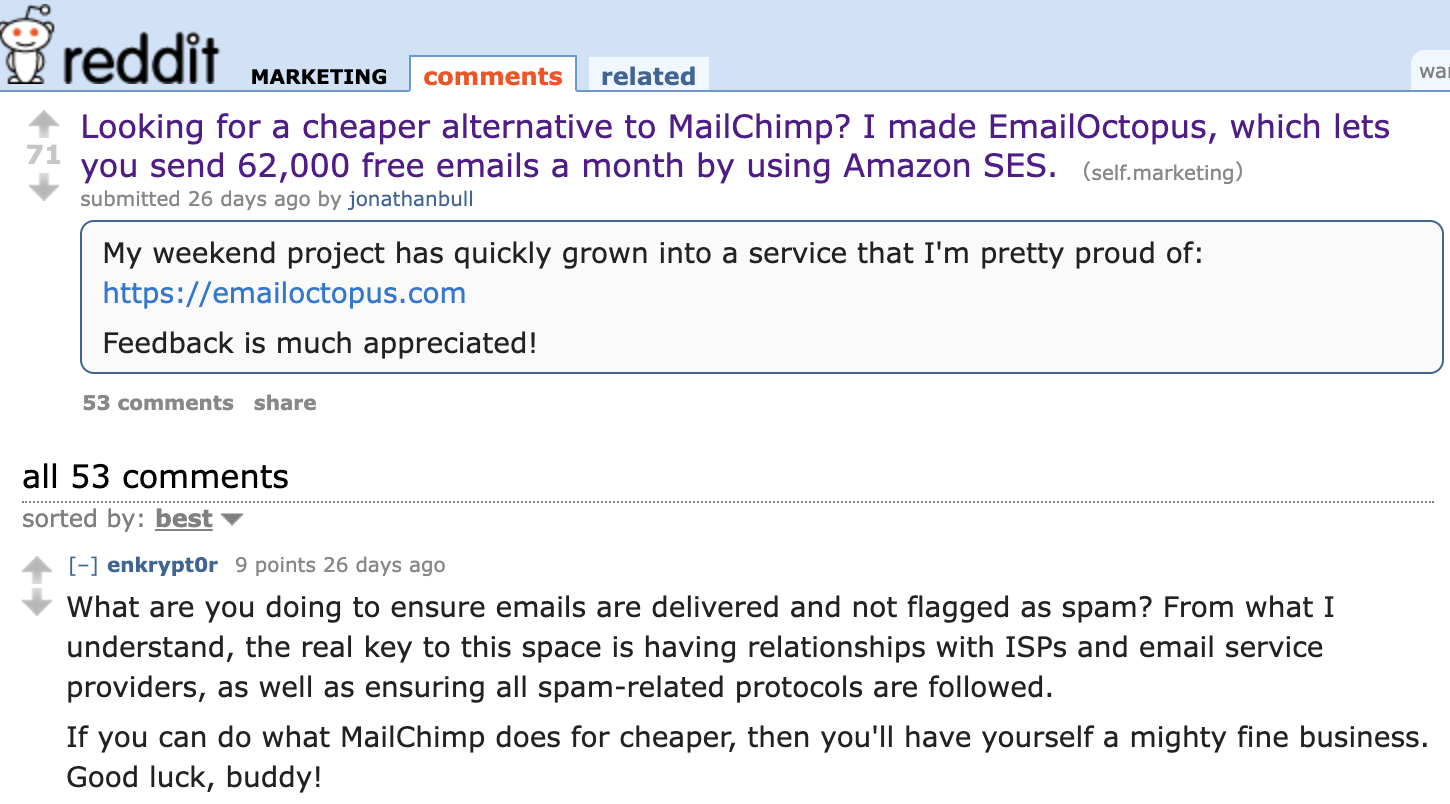Collapse enkrypt0r's comment thread
Viewport: 1450px width, 804px height.
(82, 565)
